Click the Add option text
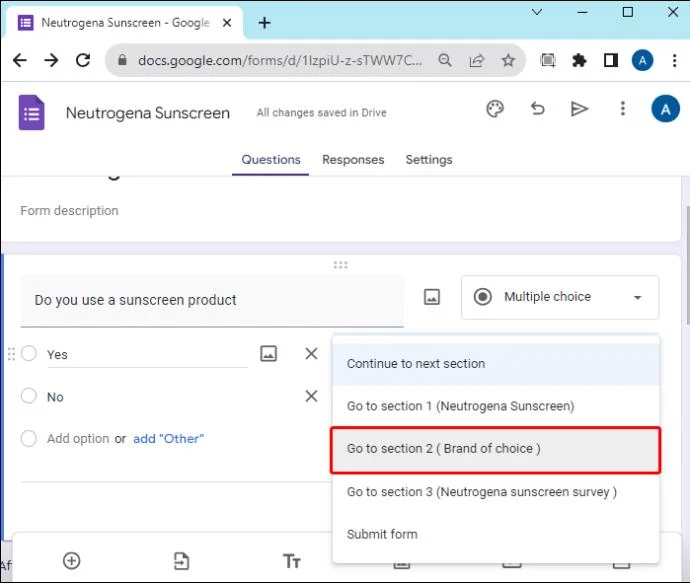Image resolution: width=690 pixels, height=583 pixels. pos(78,439)
